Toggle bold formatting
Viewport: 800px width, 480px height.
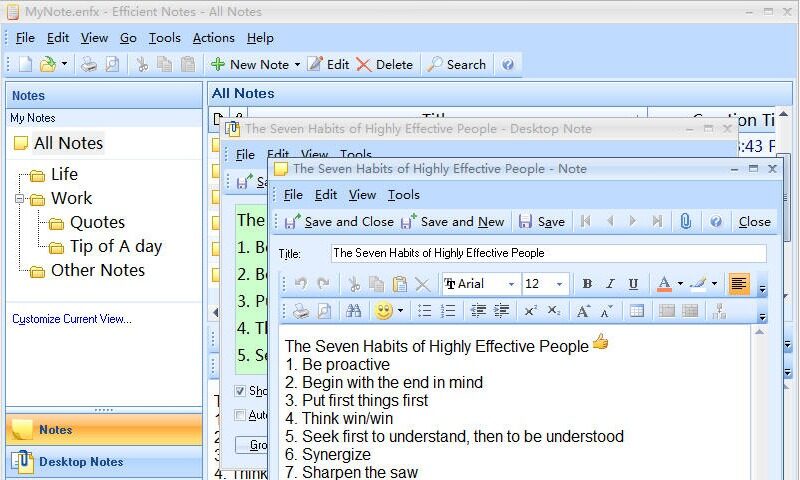click(x=587, y=284)
